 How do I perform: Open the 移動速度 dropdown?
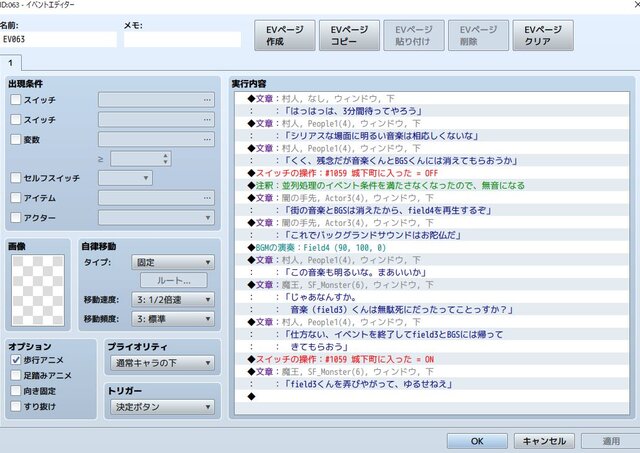click(x=173, y=300)
